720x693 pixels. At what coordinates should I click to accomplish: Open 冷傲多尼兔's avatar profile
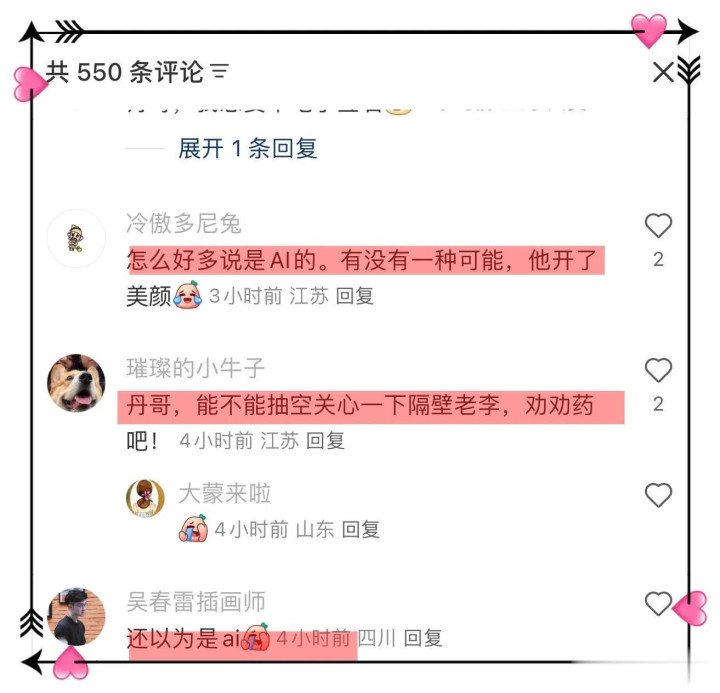click(x=76, y=238)
